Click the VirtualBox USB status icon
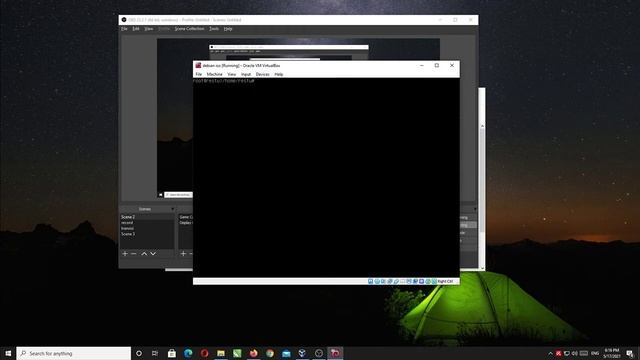 396,281
